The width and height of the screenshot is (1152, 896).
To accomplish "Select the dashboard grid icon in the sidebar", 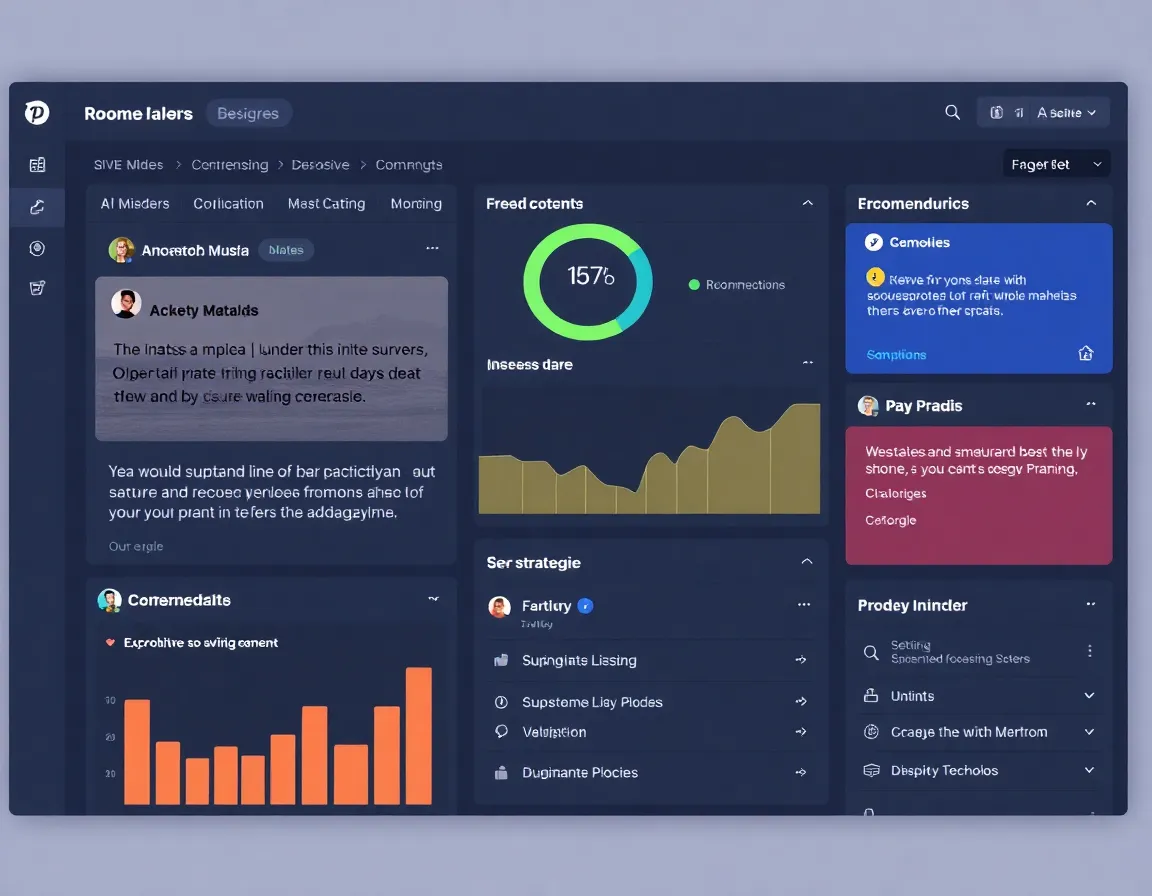I will click(x=37, y=164).
